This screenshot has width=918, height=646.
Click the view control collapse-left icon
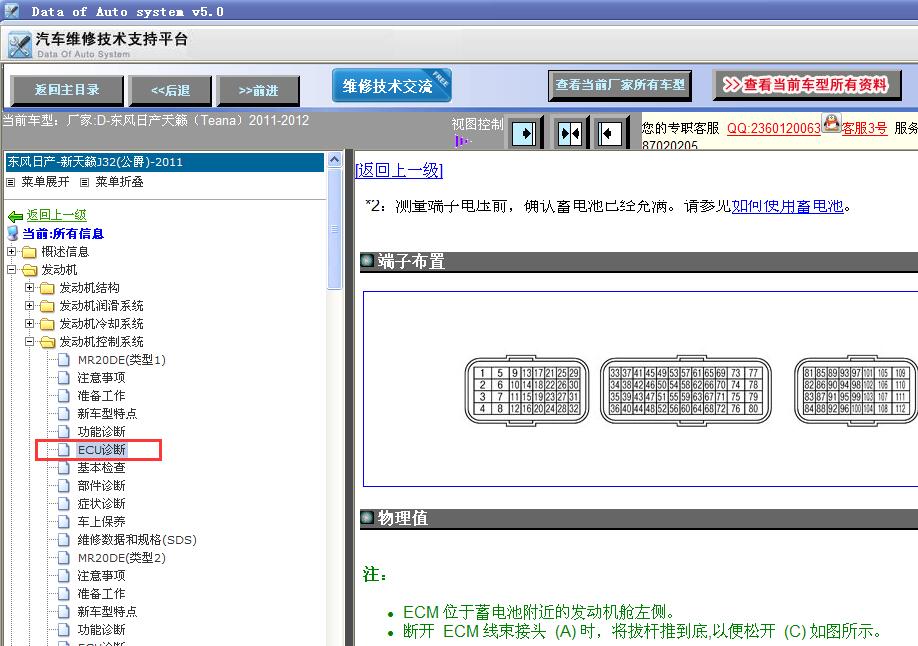pos(609,134)
